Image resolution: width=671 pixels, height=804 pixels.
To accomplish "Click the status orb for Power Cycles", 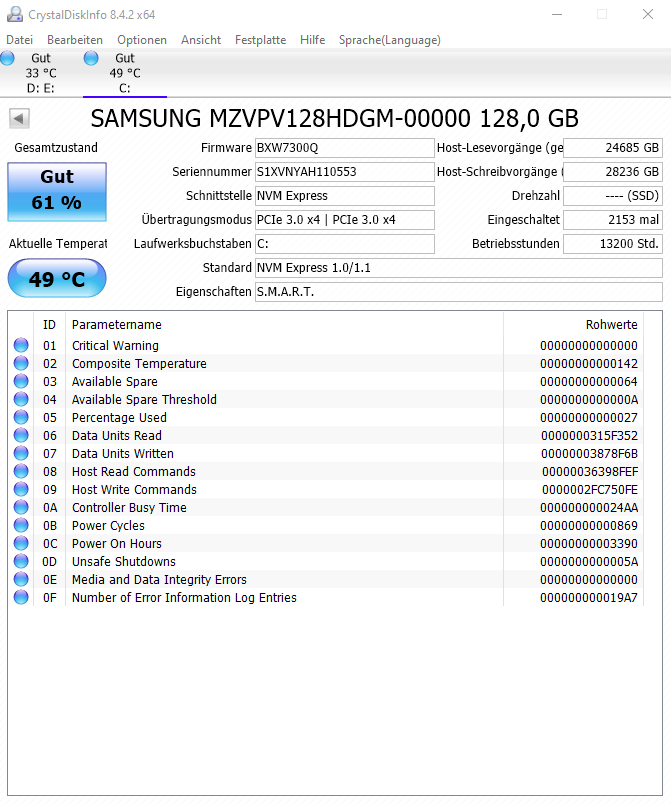I will [x=21, y=525].
